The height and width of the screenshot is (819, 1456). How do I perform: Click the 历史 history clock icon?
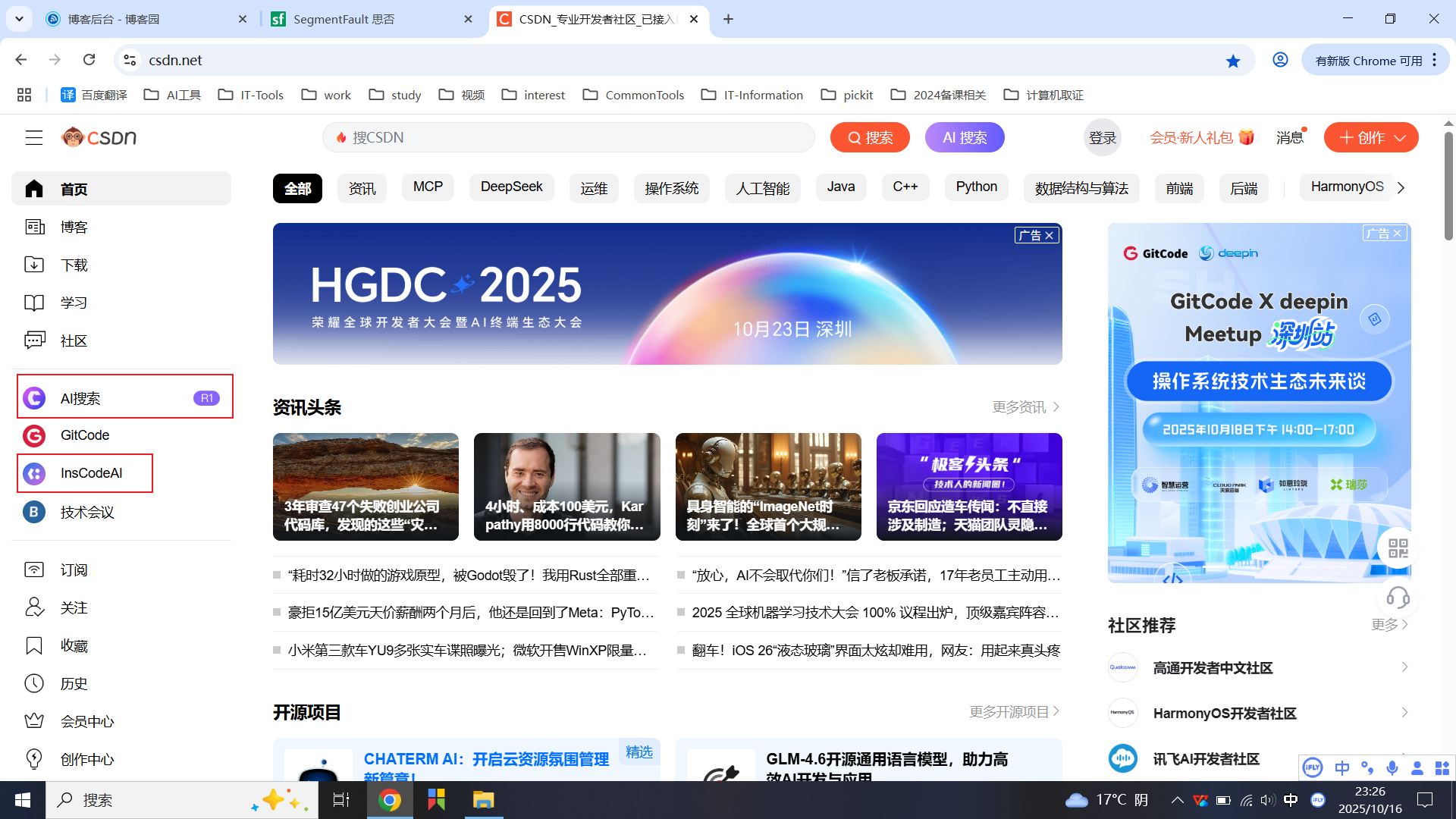[x=34, y=683]
